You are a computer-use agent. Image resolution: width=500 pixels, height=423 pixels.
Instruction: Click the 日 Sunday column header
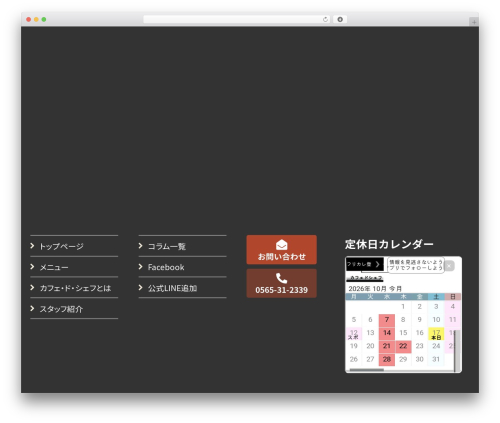[x=453, y=297]
